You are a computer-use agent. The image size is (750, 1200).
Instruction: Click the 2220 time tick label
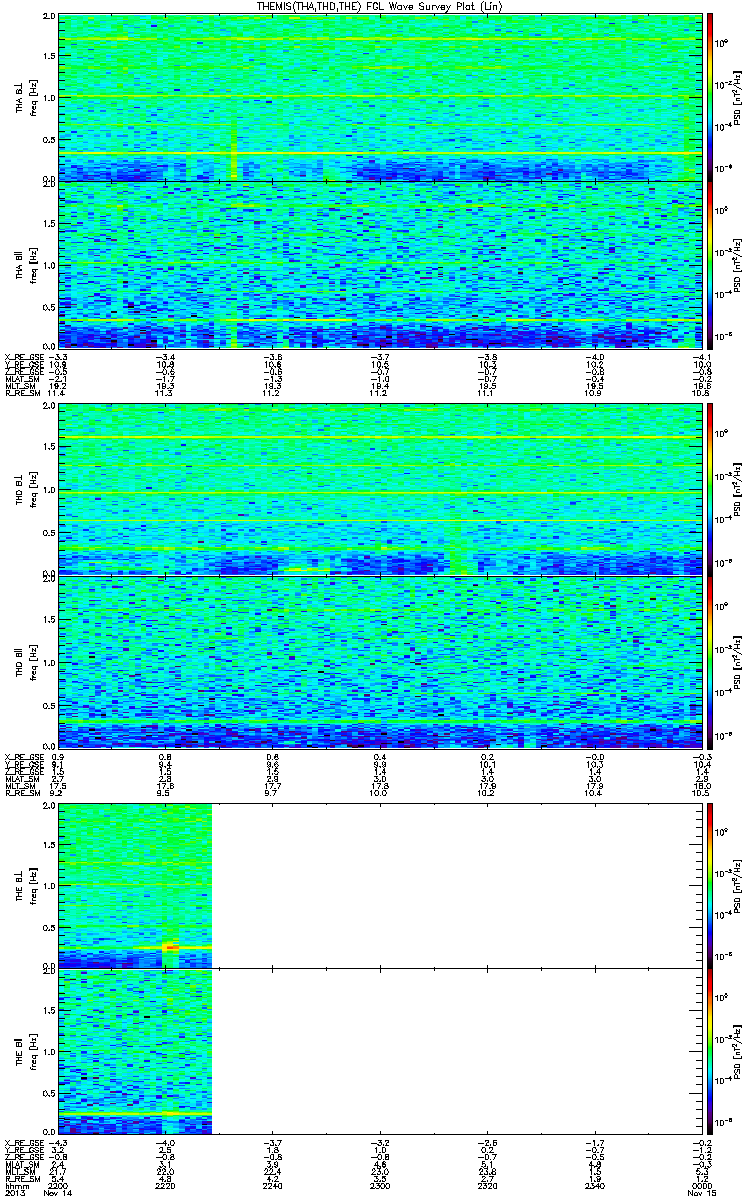pyautogui.click(x=164, y=1184)
